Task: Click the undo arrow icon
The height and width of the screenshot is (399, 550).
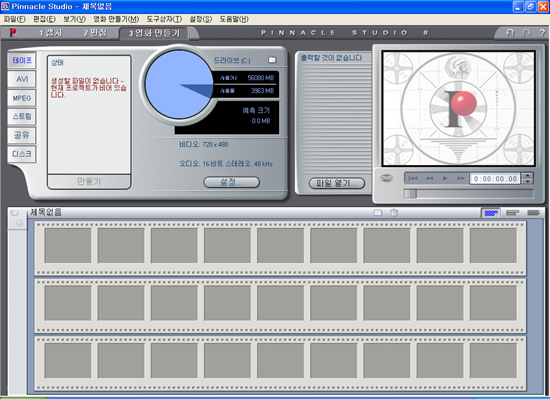Action: (510, 33)
